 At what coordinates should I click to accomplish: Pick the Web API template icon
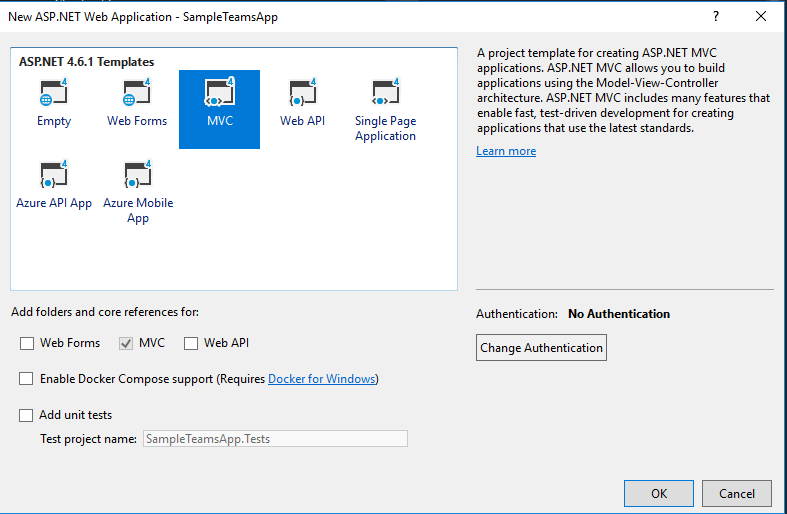click(303, 92)
